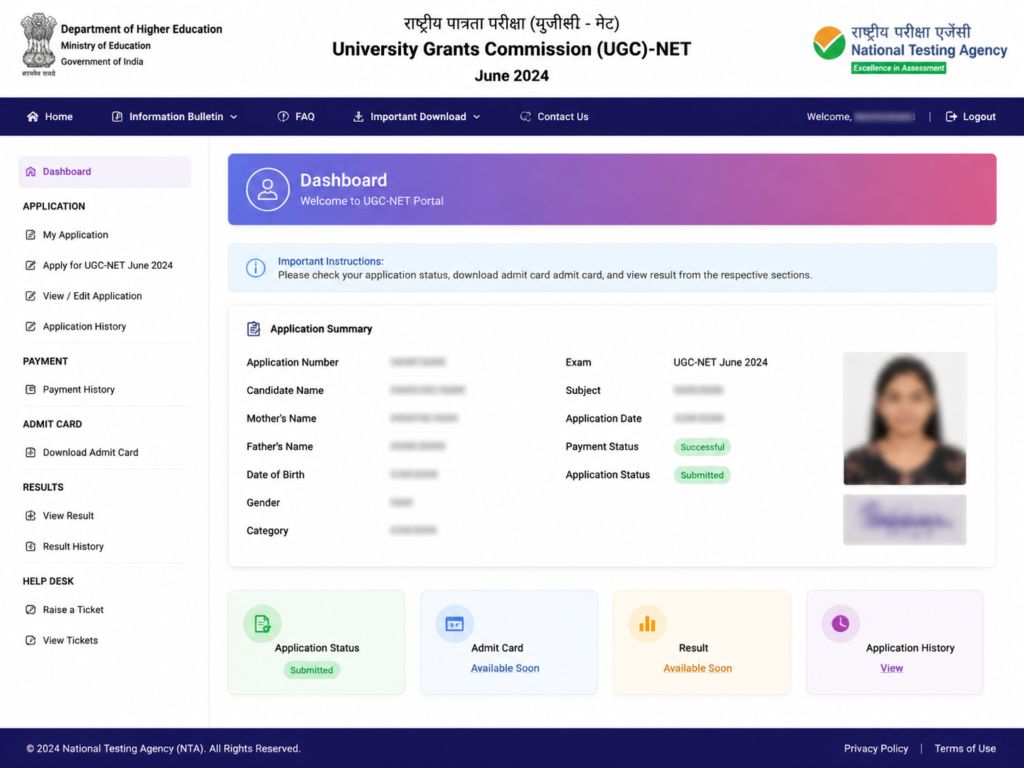The height and width of the screenshot is (768, 1024).
Task: Click the Payment History sidebar icon
Action: 31,389
